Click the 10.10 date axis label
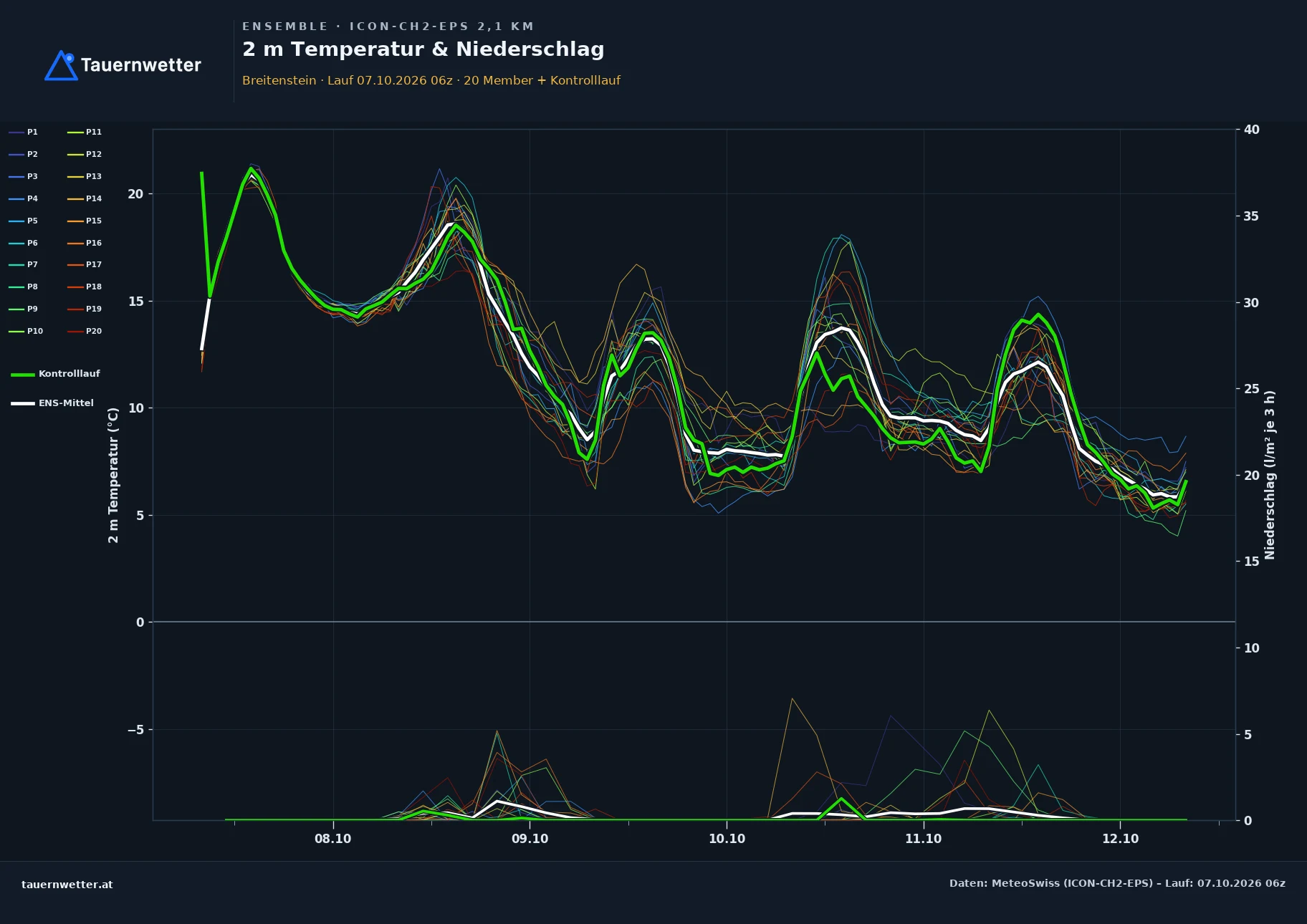Screen dimensions: 1307x924 (x=727, y=839)
